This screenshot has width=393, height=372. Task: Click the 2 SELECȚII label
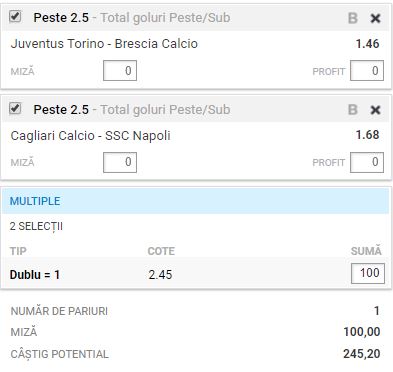coord(36,226)
